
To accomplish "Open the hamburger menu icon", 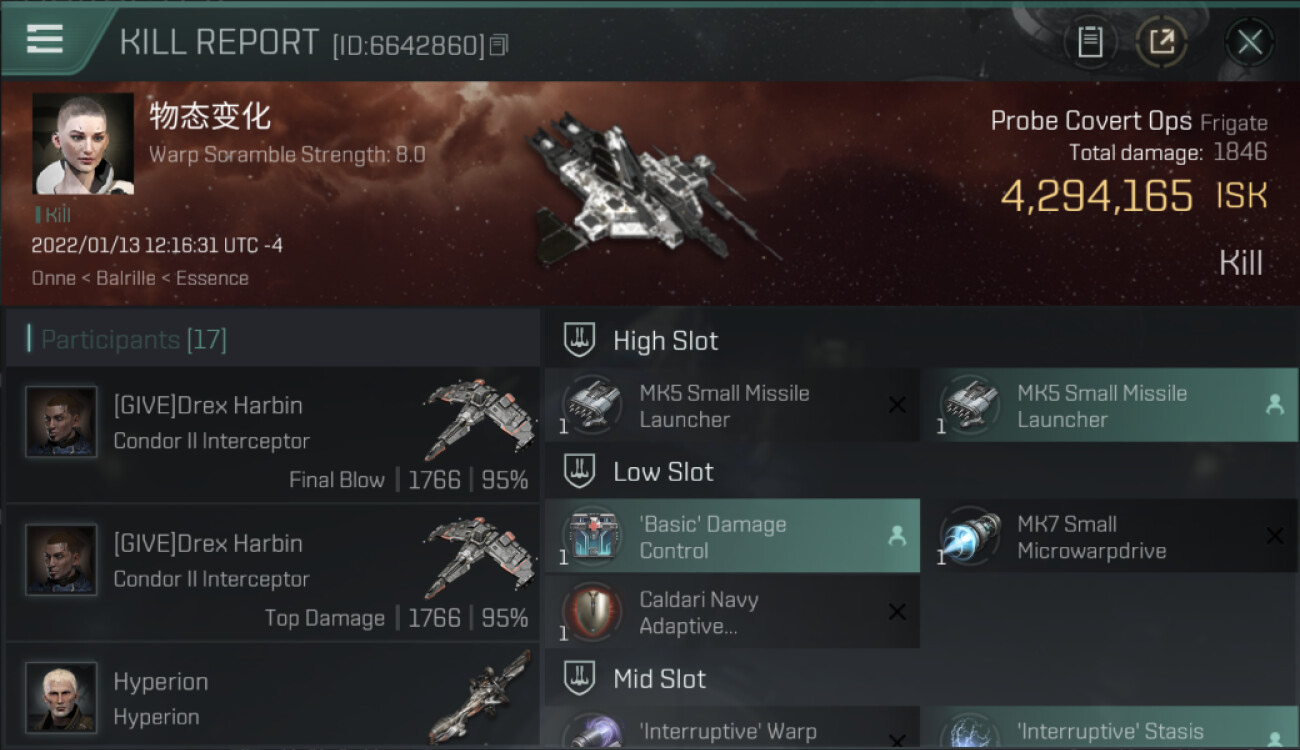I will tap(45, 39).
